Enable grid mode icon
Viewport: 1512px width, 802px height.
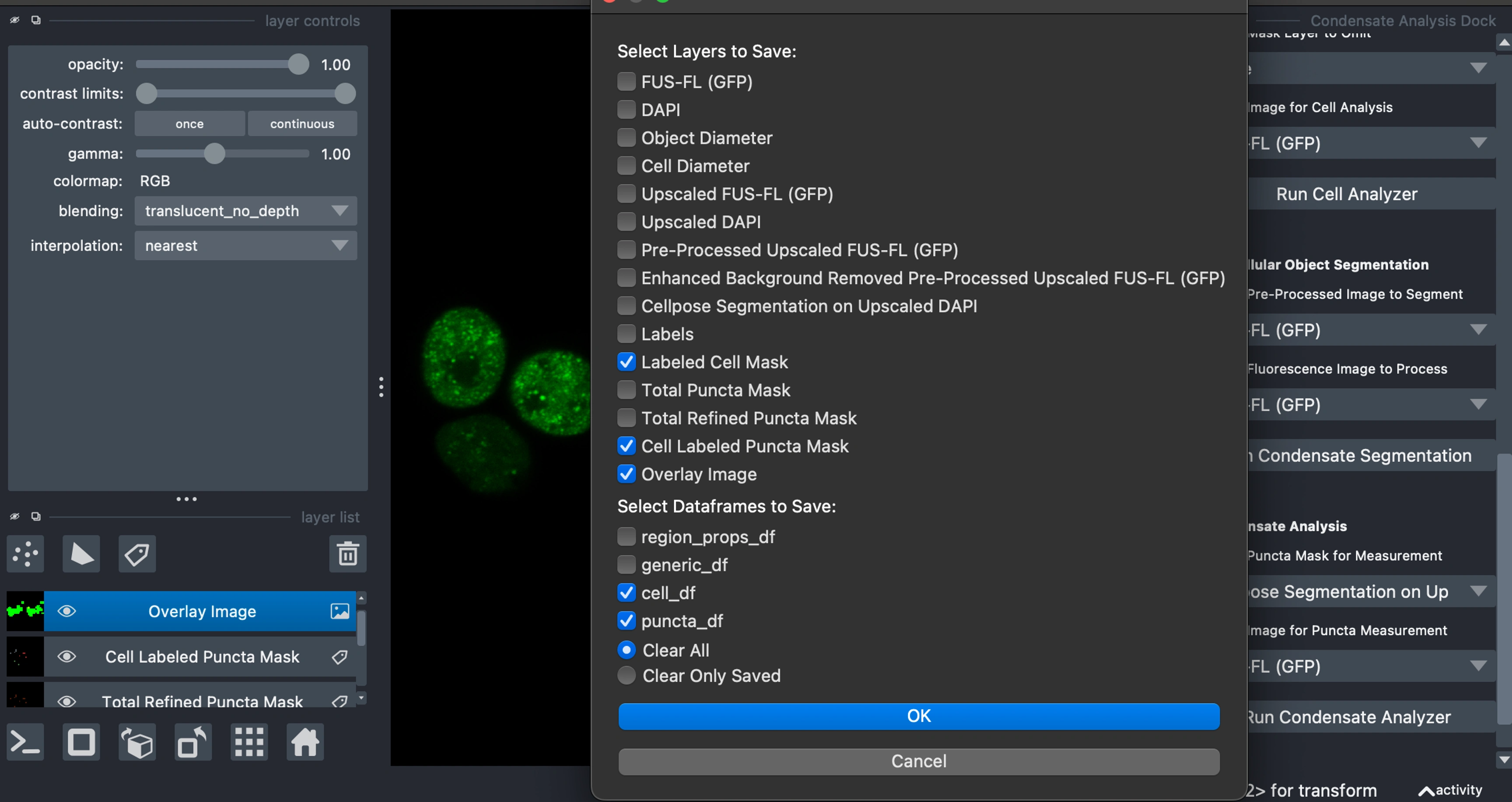(x=249, y=742)
